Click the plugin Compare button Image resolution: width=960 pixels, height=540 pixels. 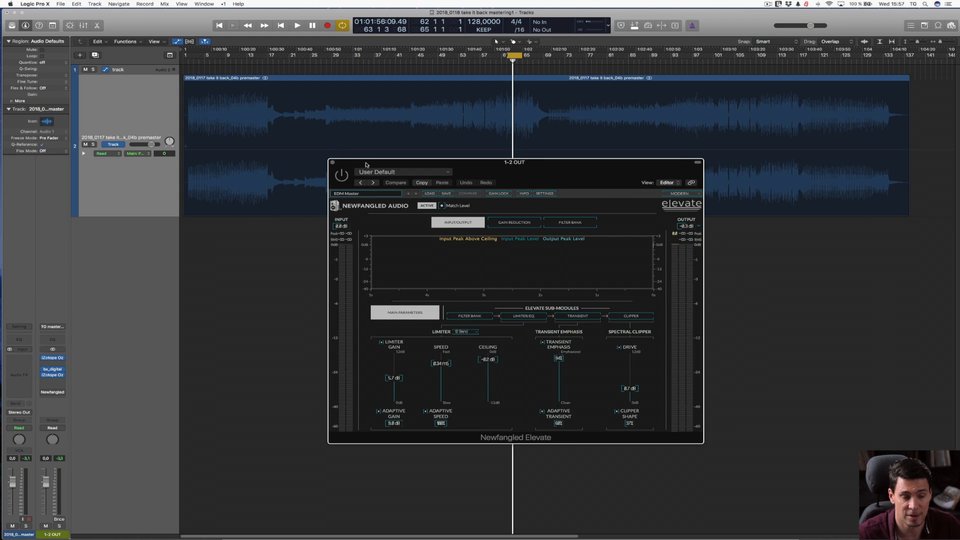tap(396, 182)
